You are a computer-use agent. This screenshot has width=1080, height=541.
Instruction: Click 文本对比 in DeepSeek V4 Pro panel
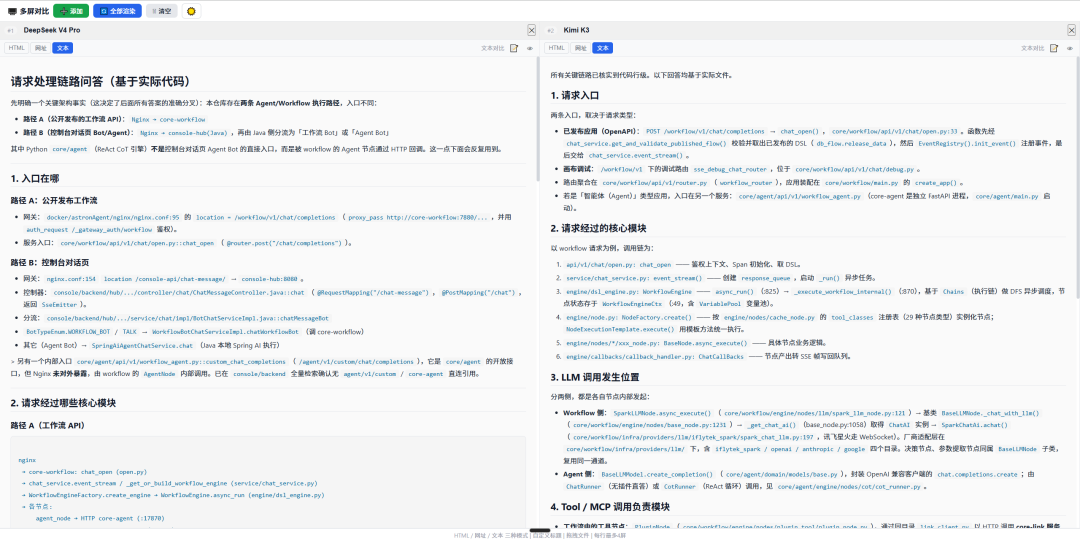point(492,48)
